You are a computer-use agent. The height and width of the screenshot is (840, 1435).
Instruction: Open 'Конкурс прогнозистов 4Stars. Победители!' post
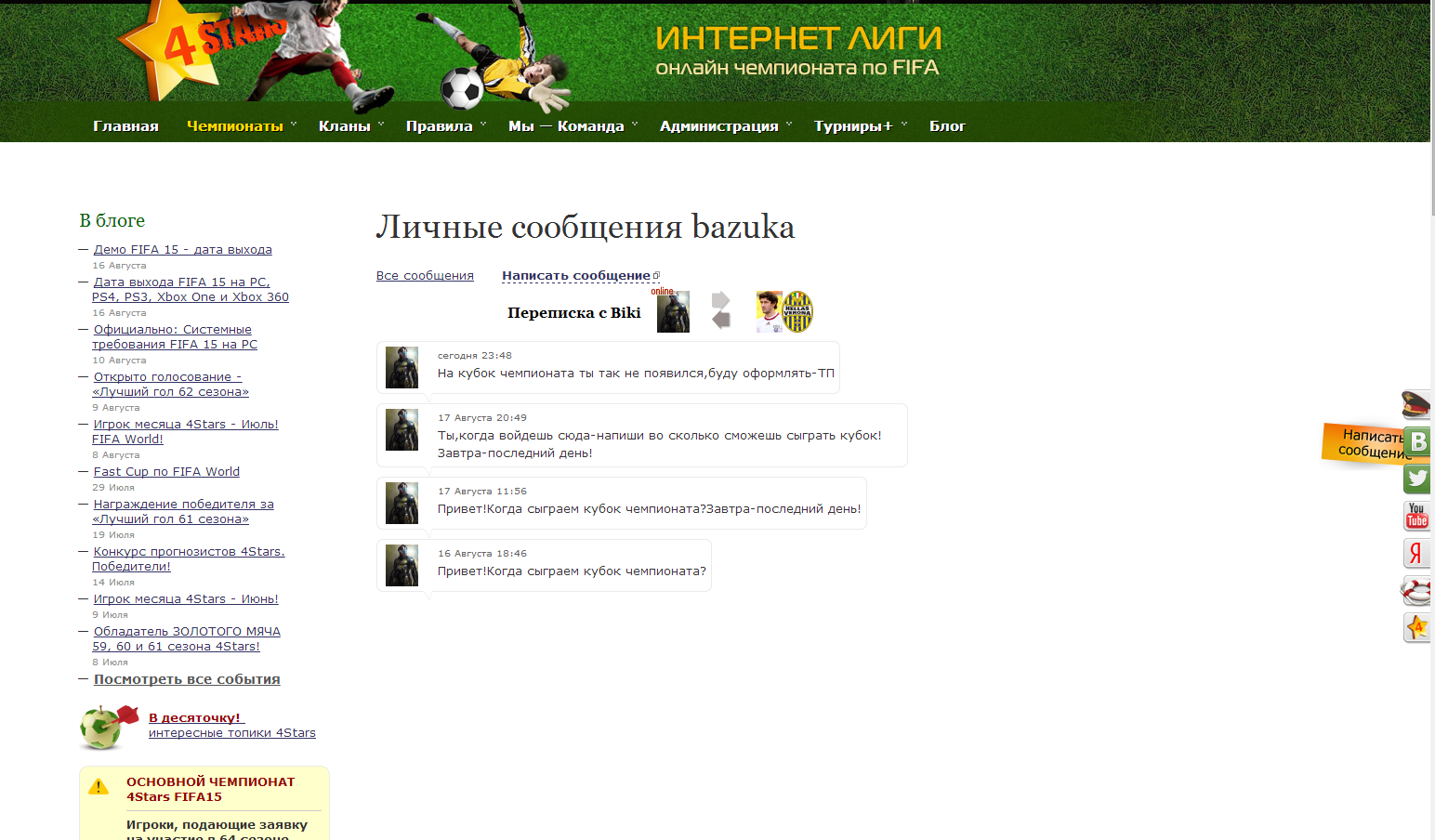point(189,559)
